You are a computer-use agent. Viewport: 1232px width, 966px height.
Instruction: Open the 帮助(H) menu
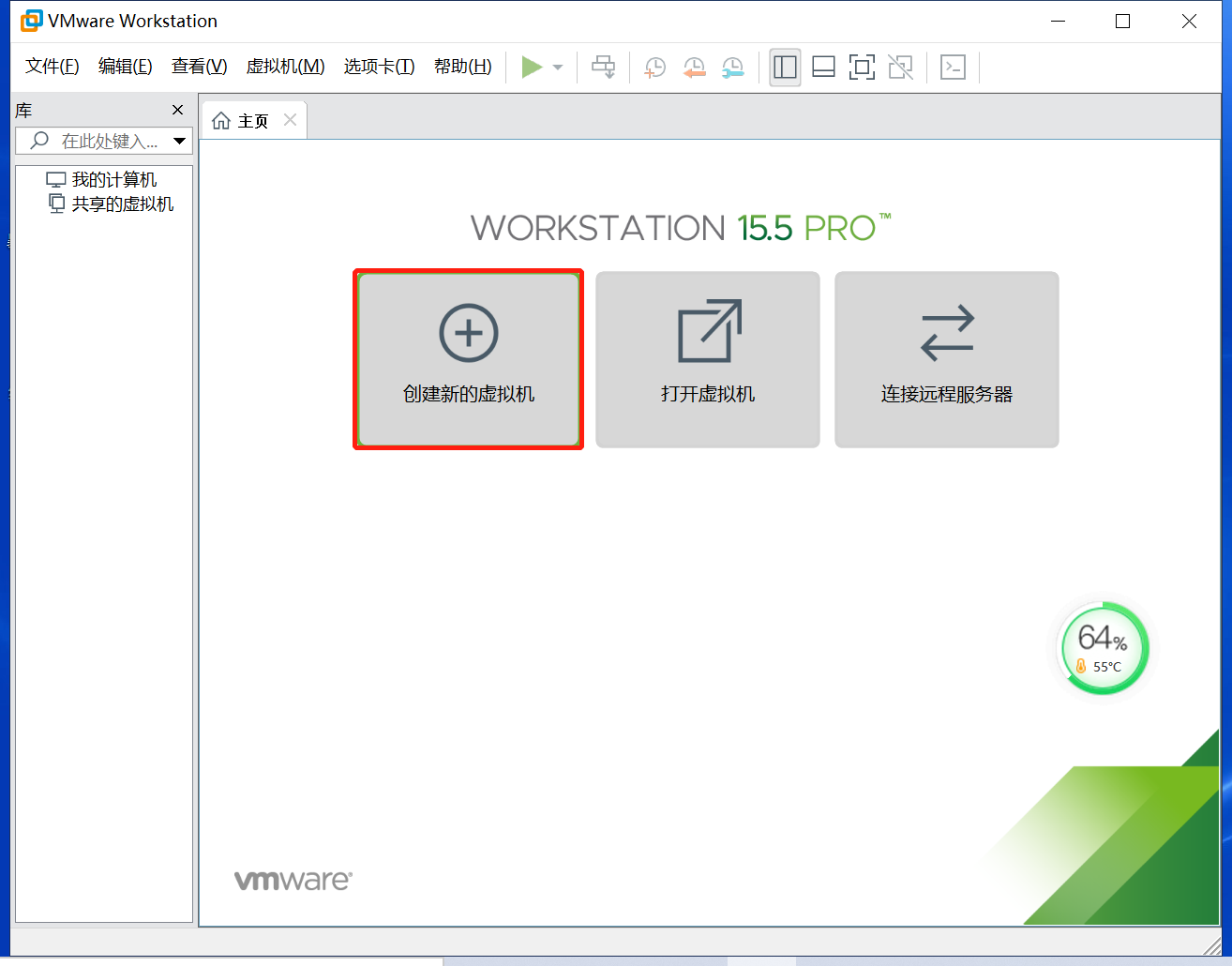tap(463, 67)
